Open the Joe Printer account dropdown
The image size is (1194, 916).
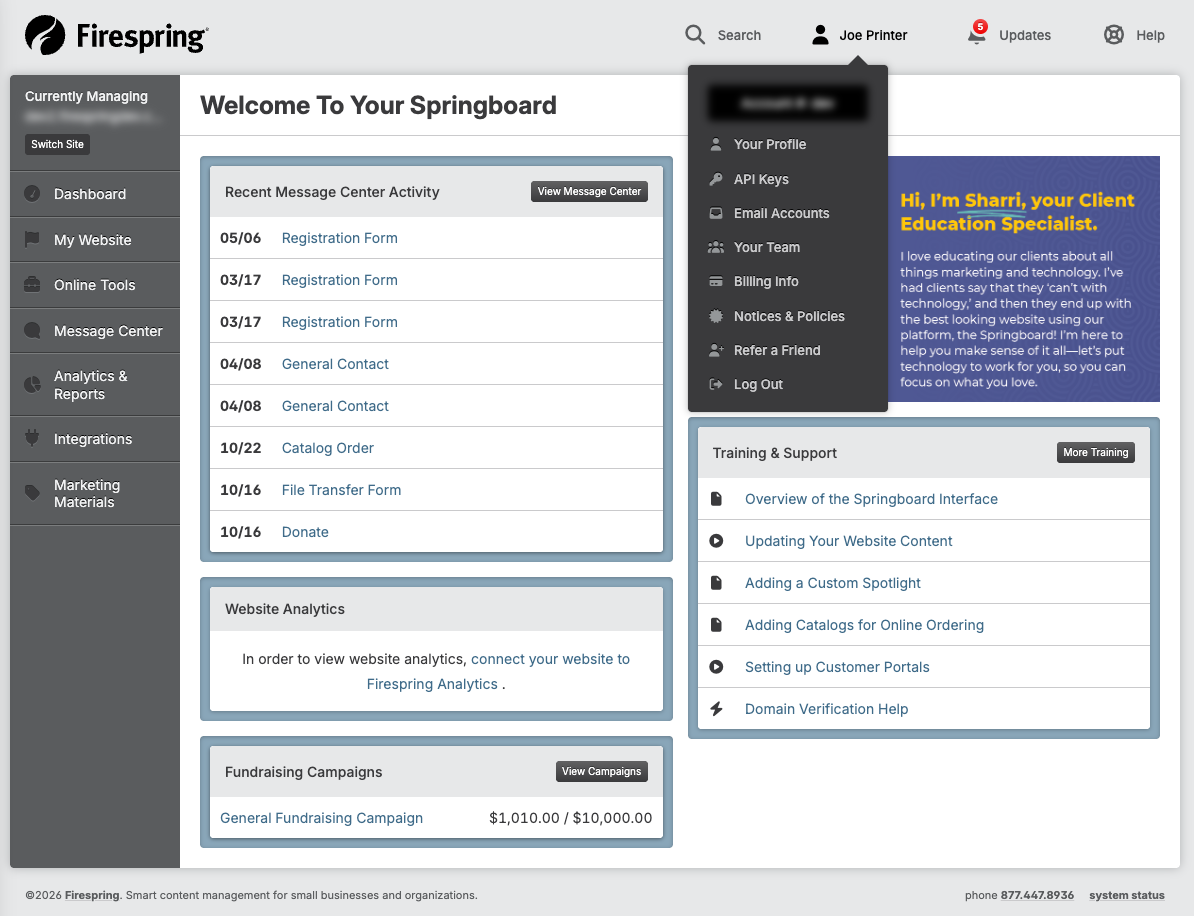pos(859,35)
